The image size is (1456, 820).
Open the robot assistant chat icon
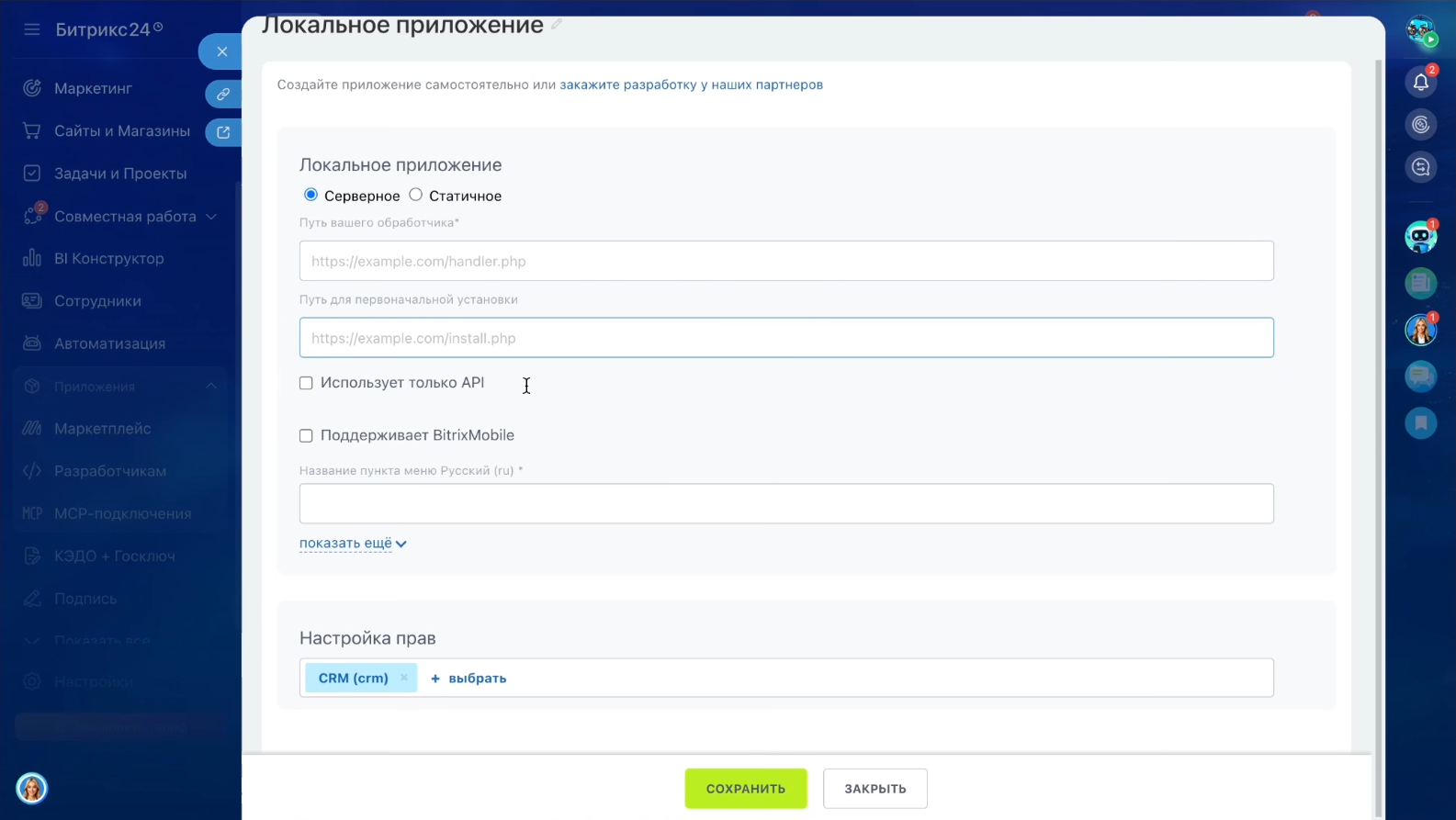point(1420,237)
